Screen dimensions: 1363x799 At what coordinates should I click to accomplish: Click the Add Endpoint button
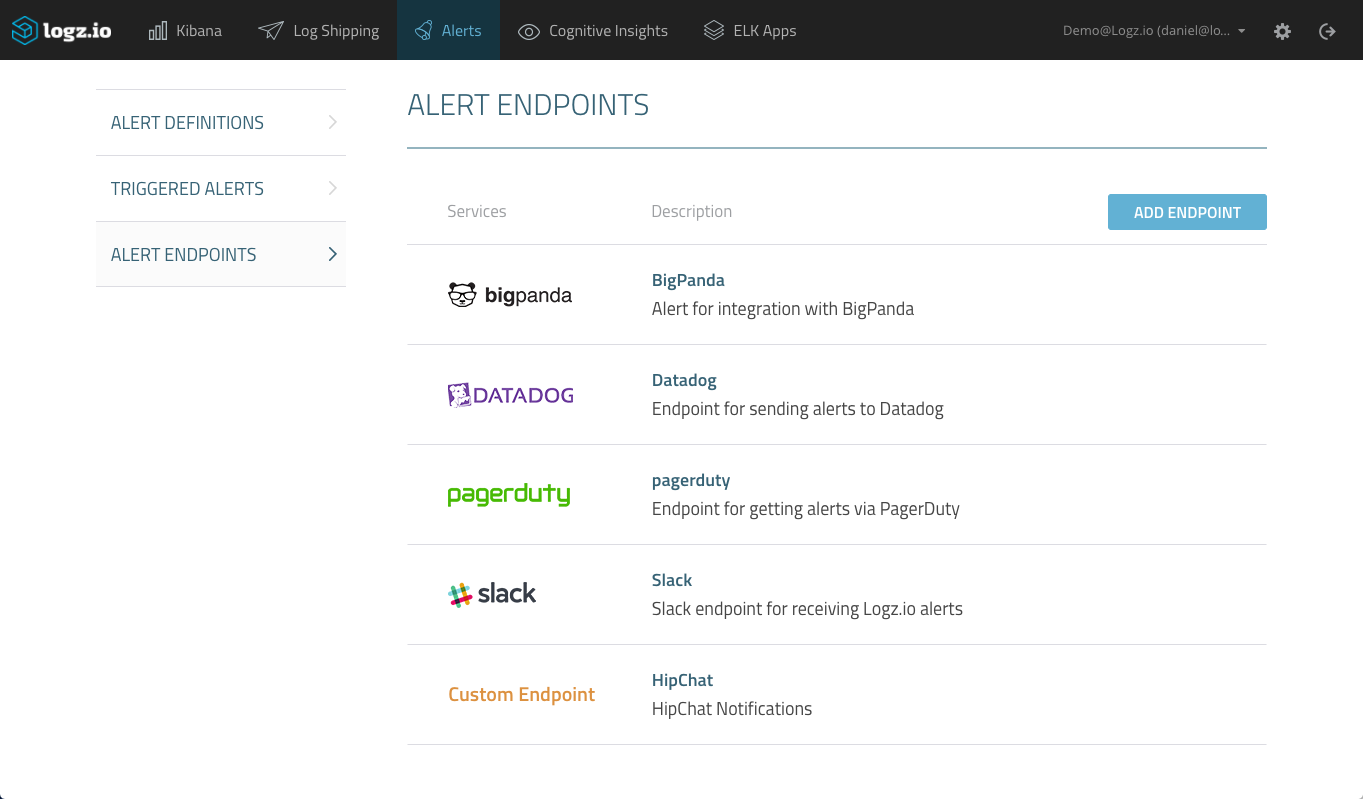pyautogui.click(x=1187, y=212)
